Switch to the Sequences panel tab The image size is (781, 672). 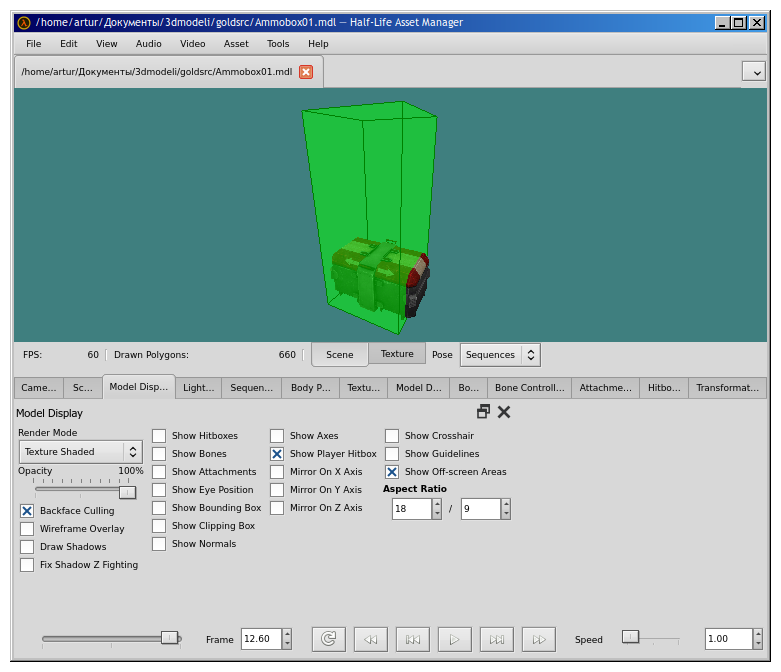252,388
